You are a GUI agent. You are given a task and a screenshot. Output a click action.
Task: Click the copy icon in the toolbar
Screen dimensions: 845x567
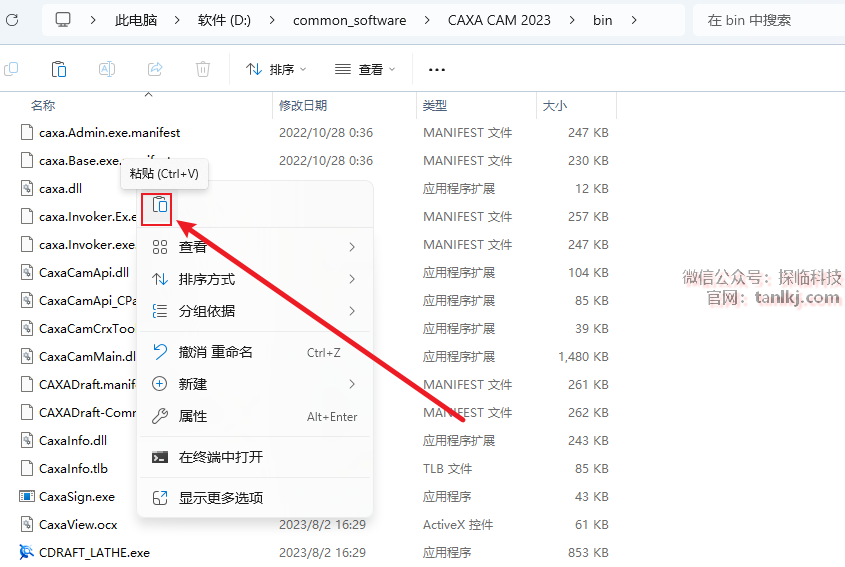[11, 69]
